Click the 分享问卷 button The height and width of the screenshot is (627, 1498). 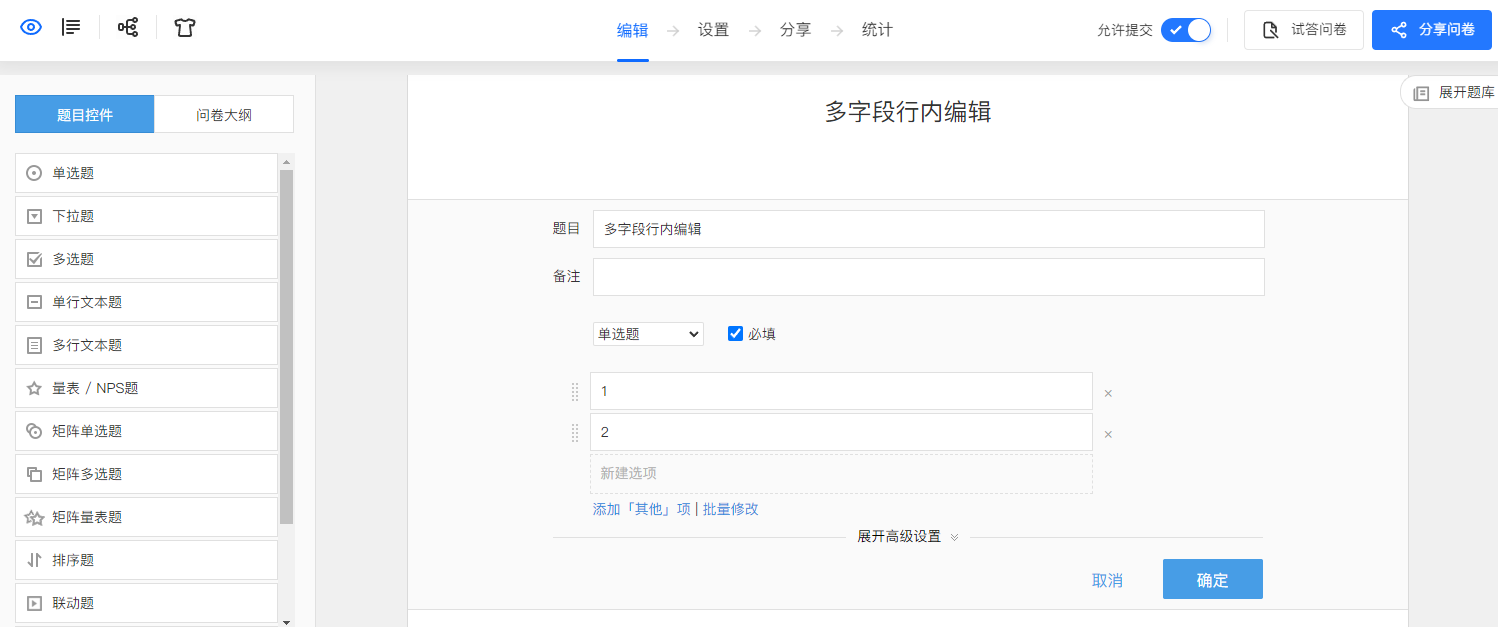(1432, 30)
